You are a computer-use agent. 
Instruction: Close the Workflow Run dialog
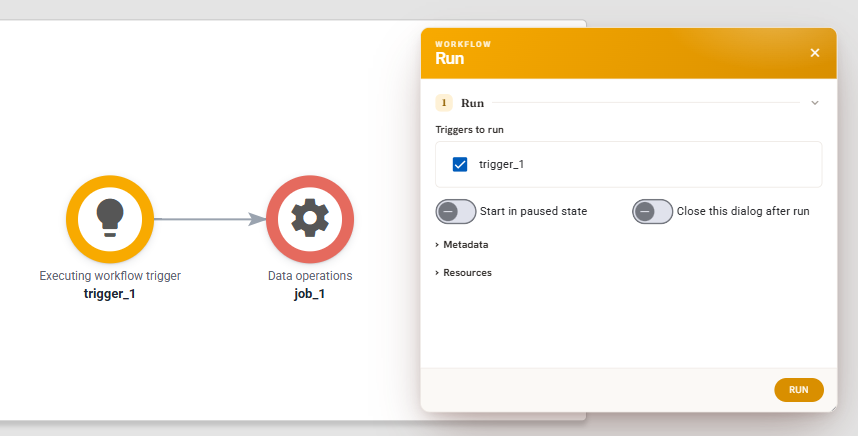815,53
